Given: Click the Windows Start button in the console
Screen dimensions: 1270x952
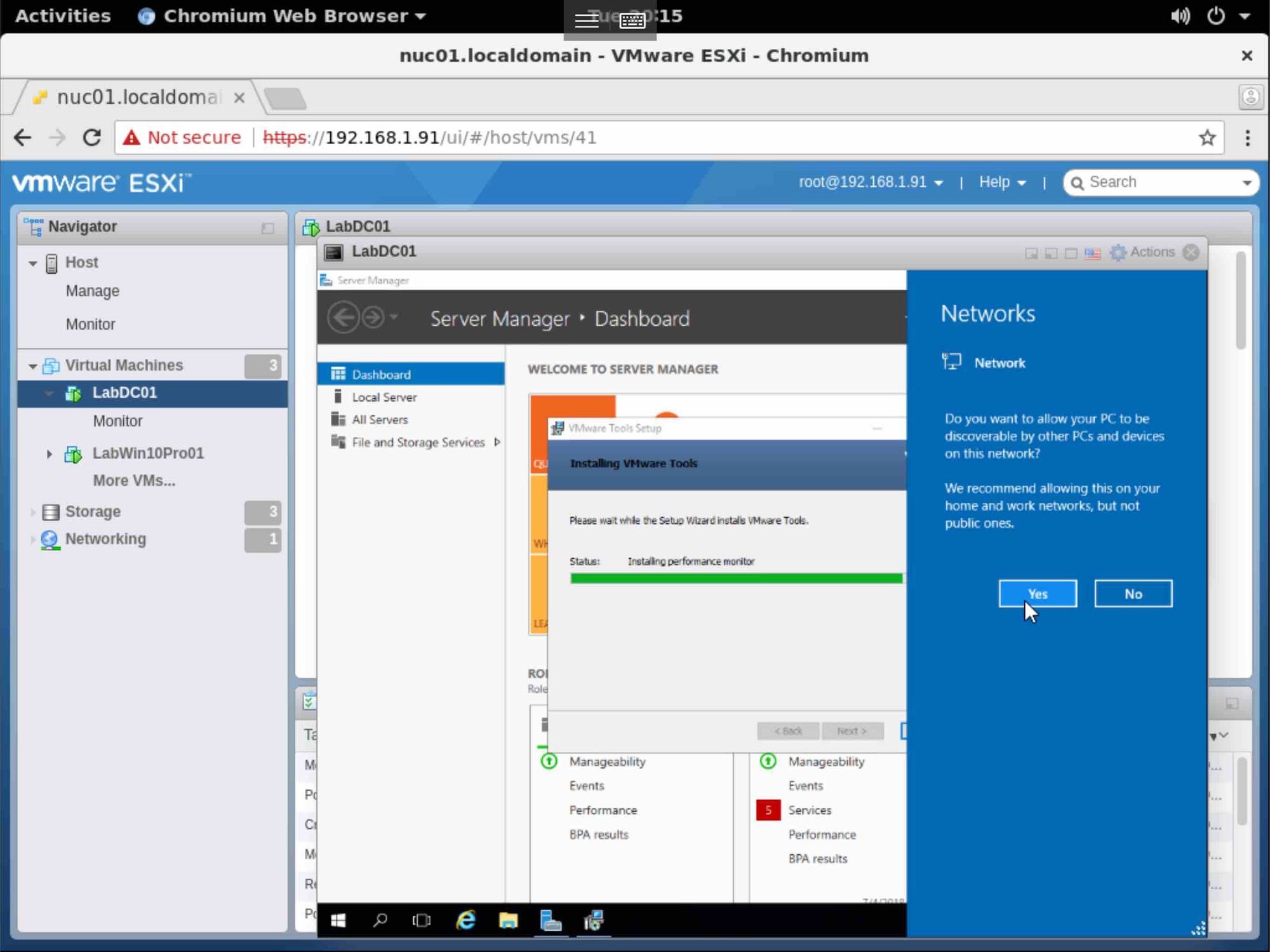Looking at the screenshot, I should pos(338,920).
